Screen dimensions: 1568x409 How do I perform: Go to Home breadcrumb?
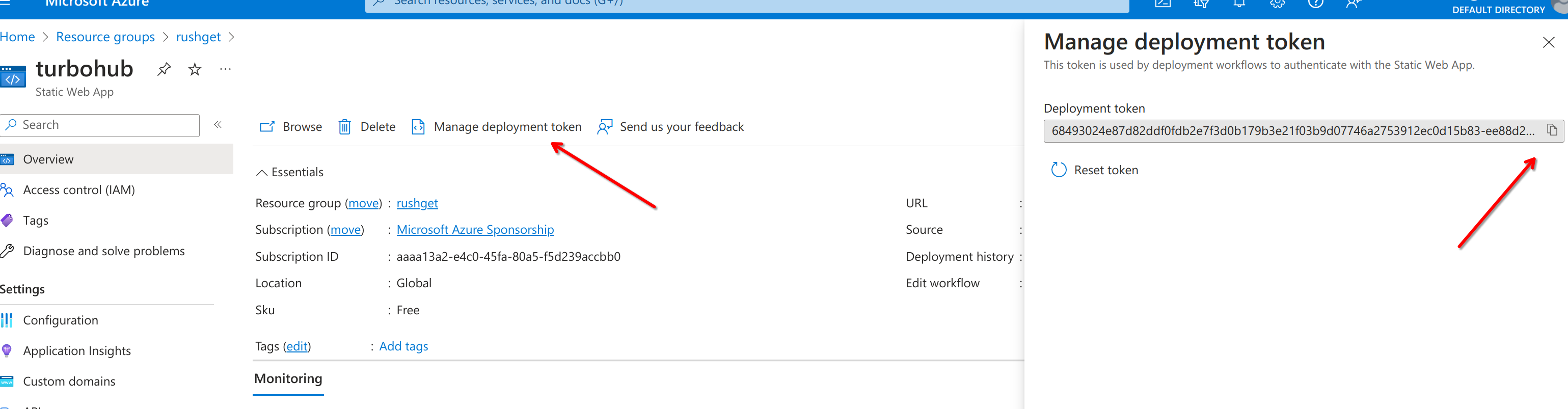pyautogui.click(x=18, y=37)
